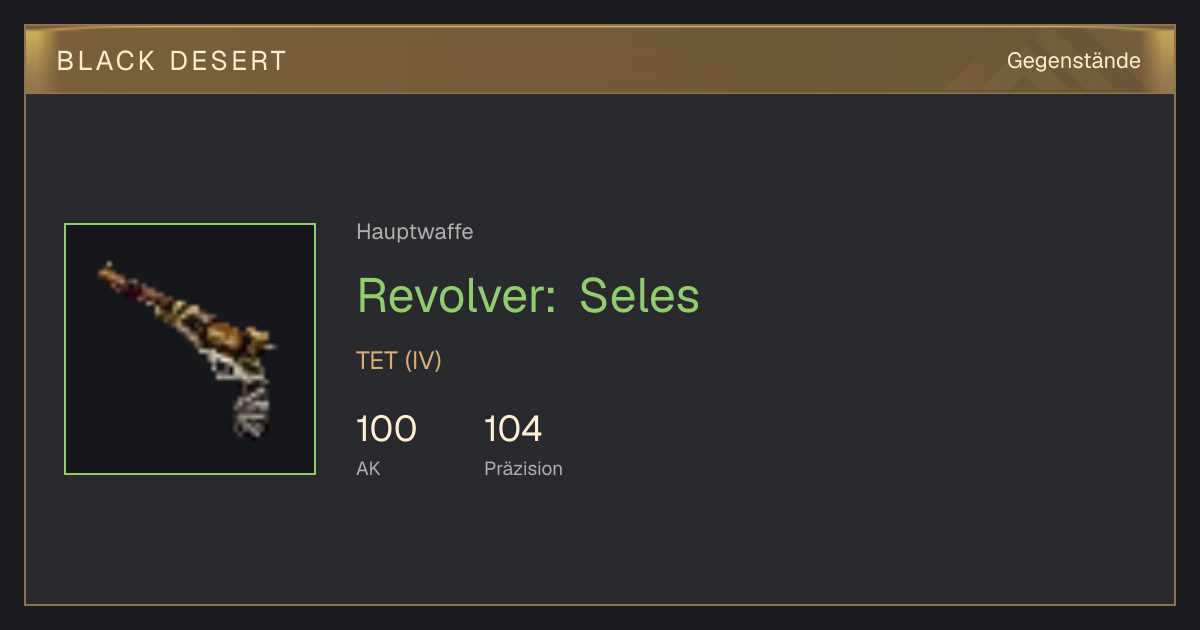Viewport: 1200px width, 630px height.
Task: Click the Präzision stat label
Action: [x=523, y=468]
